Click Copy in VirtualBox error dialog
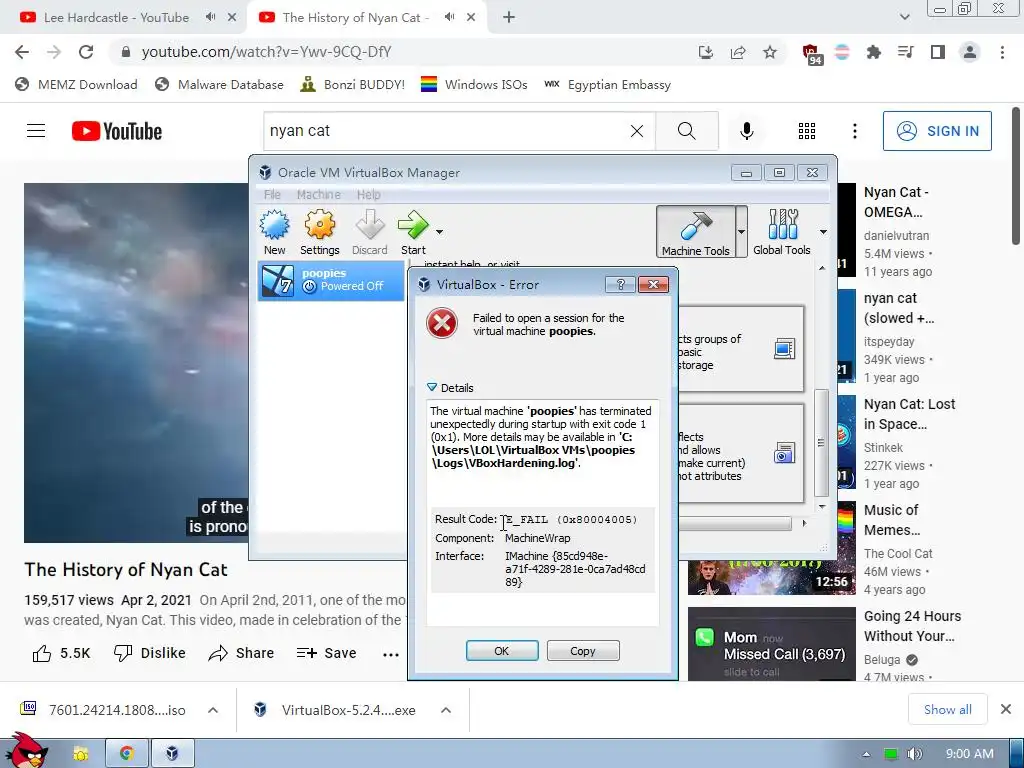The width and height of the screenshot is (1024, 768). pos(583,650)
